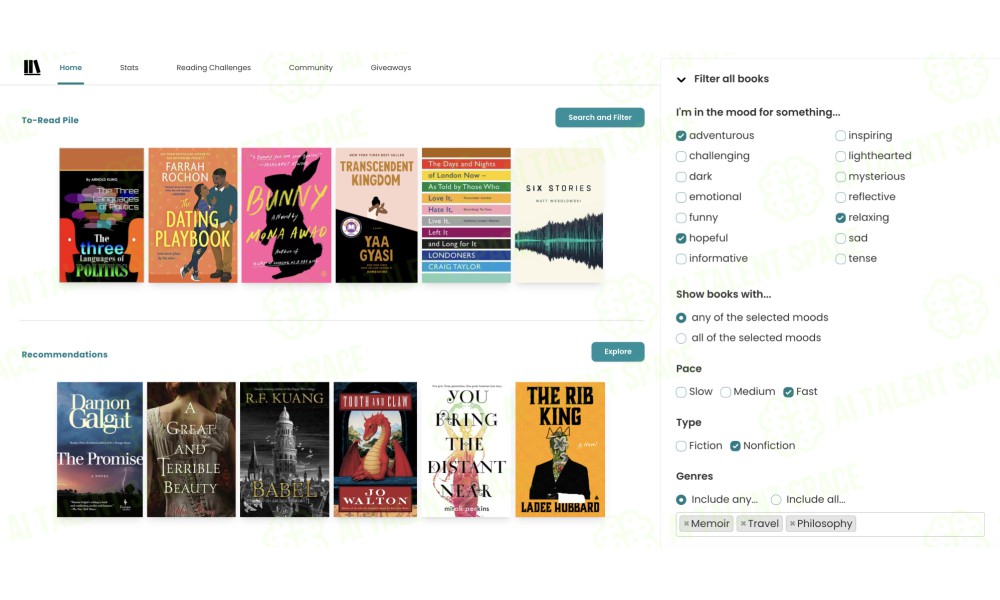Open the Community tab

tap(311, 68)
